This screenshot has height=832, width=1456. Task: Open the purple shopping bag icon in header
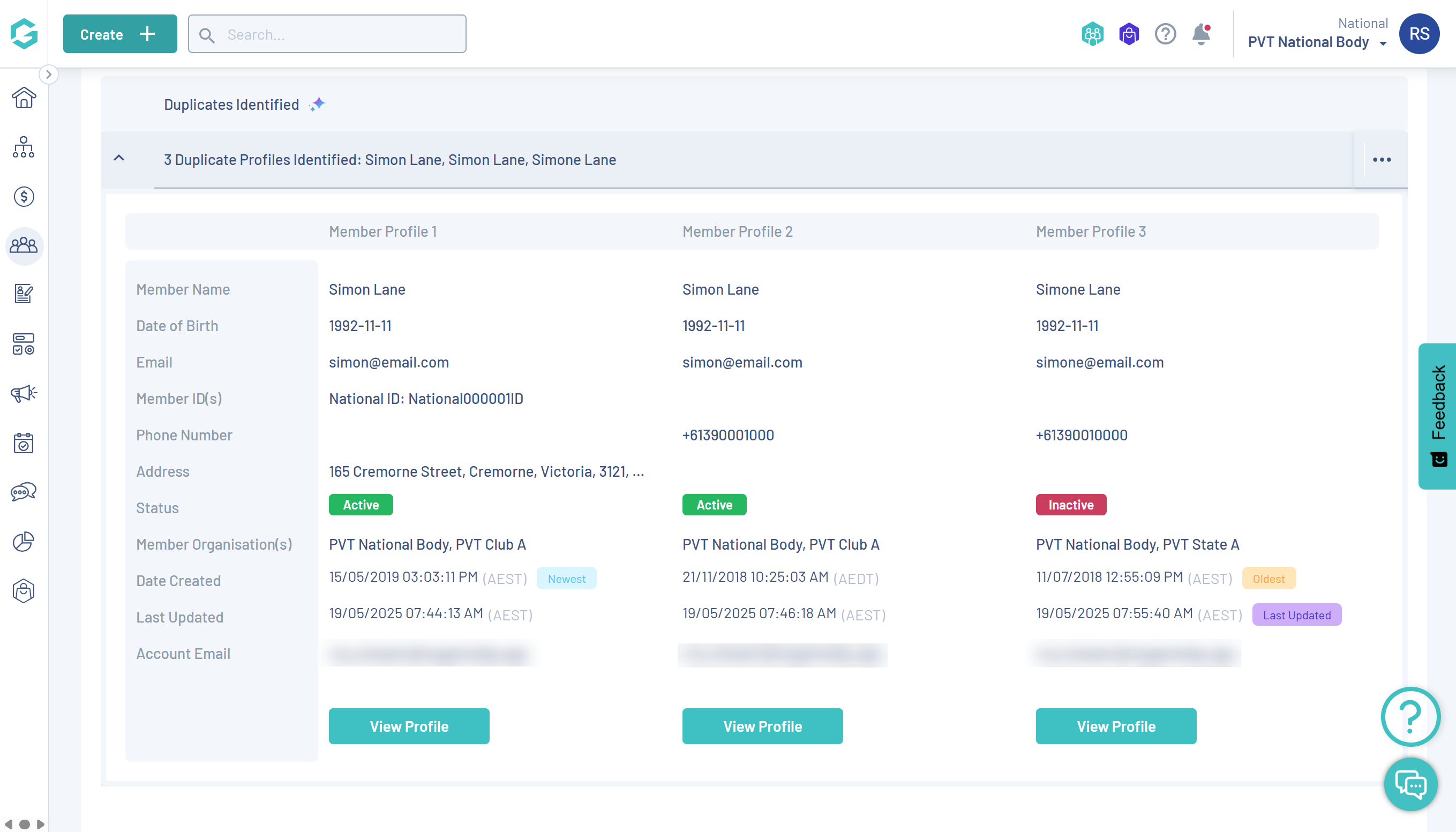point(1129,34)
